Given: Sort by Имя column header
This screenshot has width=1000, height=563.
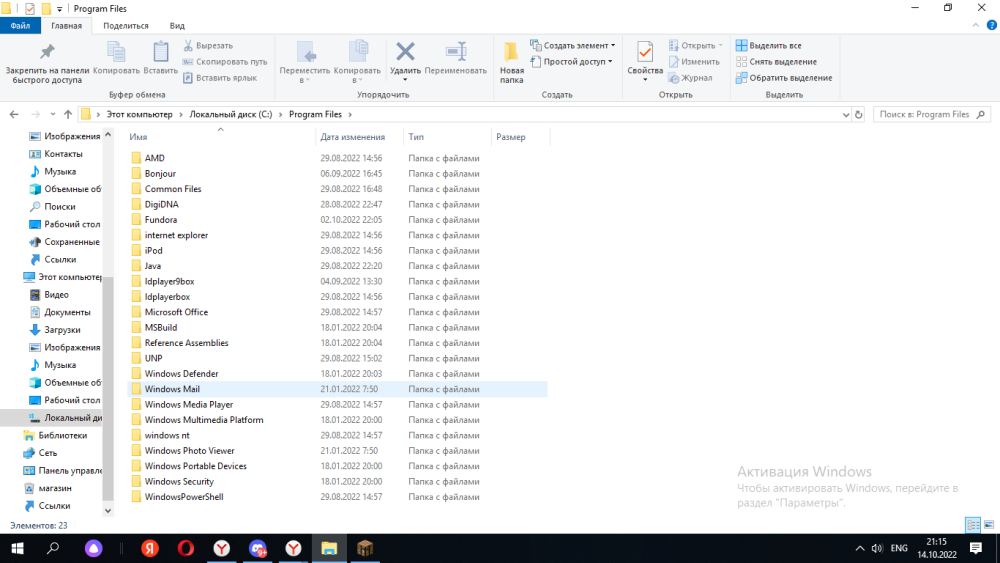Looking at the screenshot, I should [x=138, y=137].
